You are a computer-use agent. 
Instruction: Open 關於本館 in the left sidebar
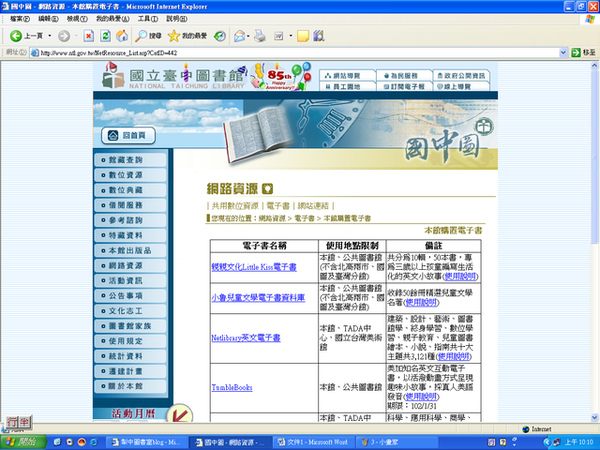point(130,386)
